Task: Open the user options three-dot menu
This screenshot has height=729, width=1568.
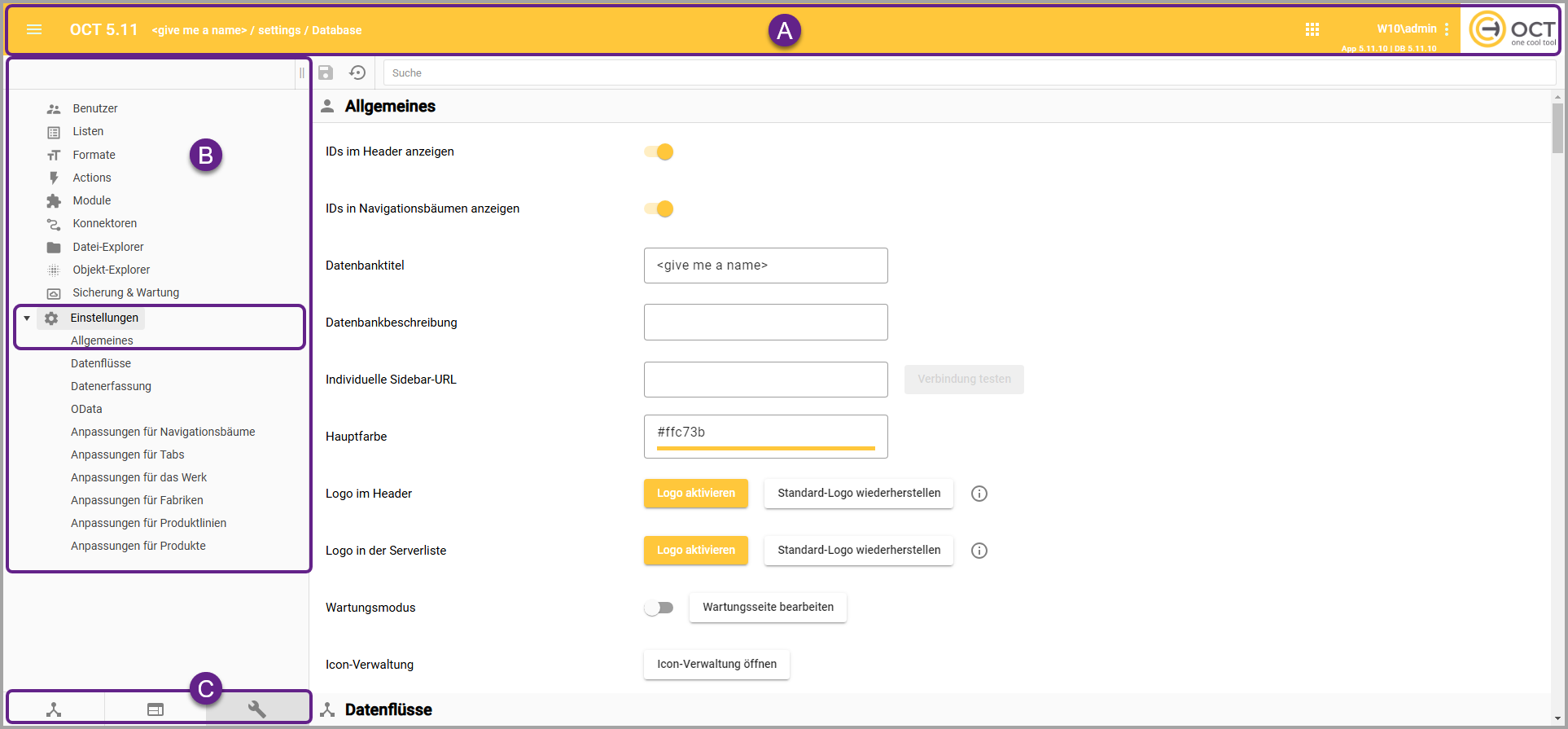Action: (1447, 29)
